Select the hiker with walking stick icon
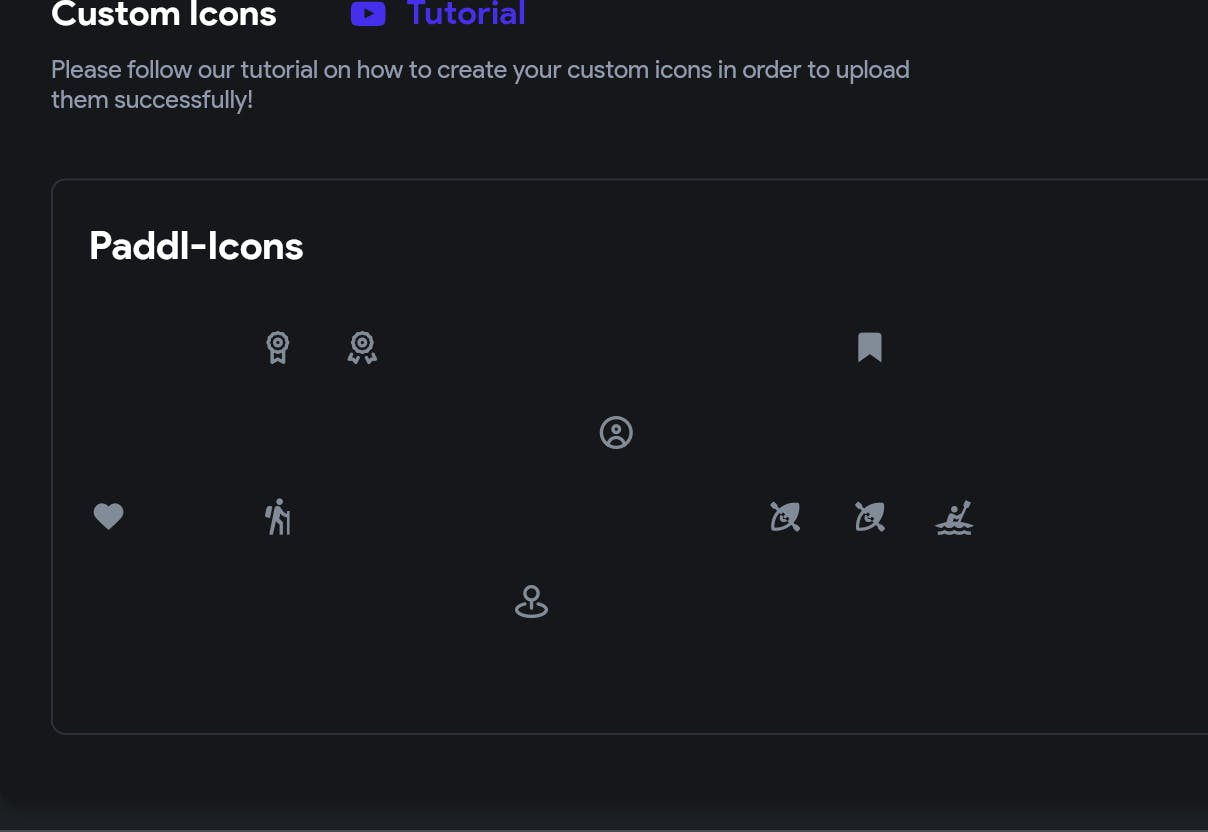 [278, 517]
